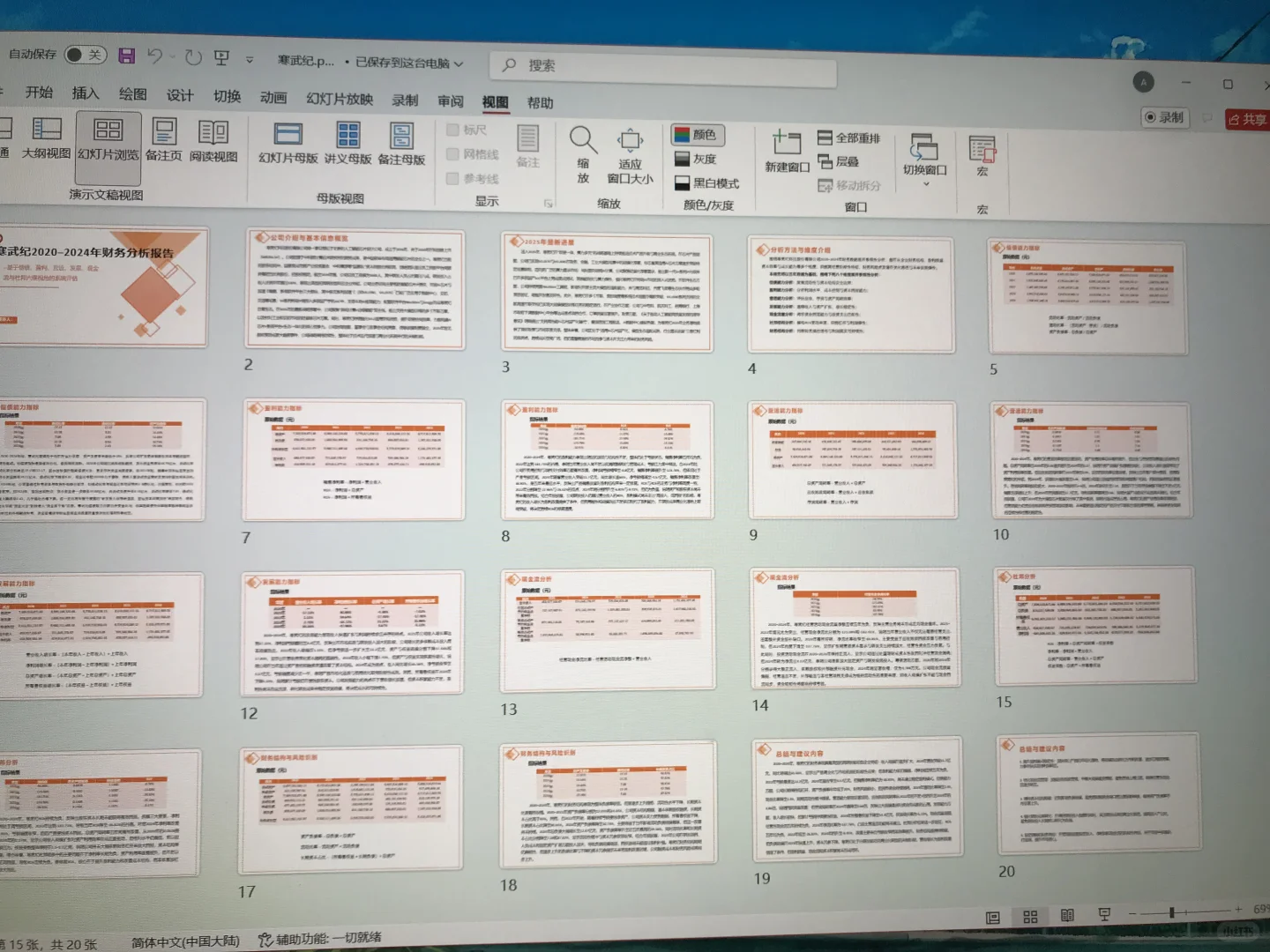This screenshot has height=952, width=1270.
Task: Start slideshow from beginning via quick access icon
Action: [221, 58]
